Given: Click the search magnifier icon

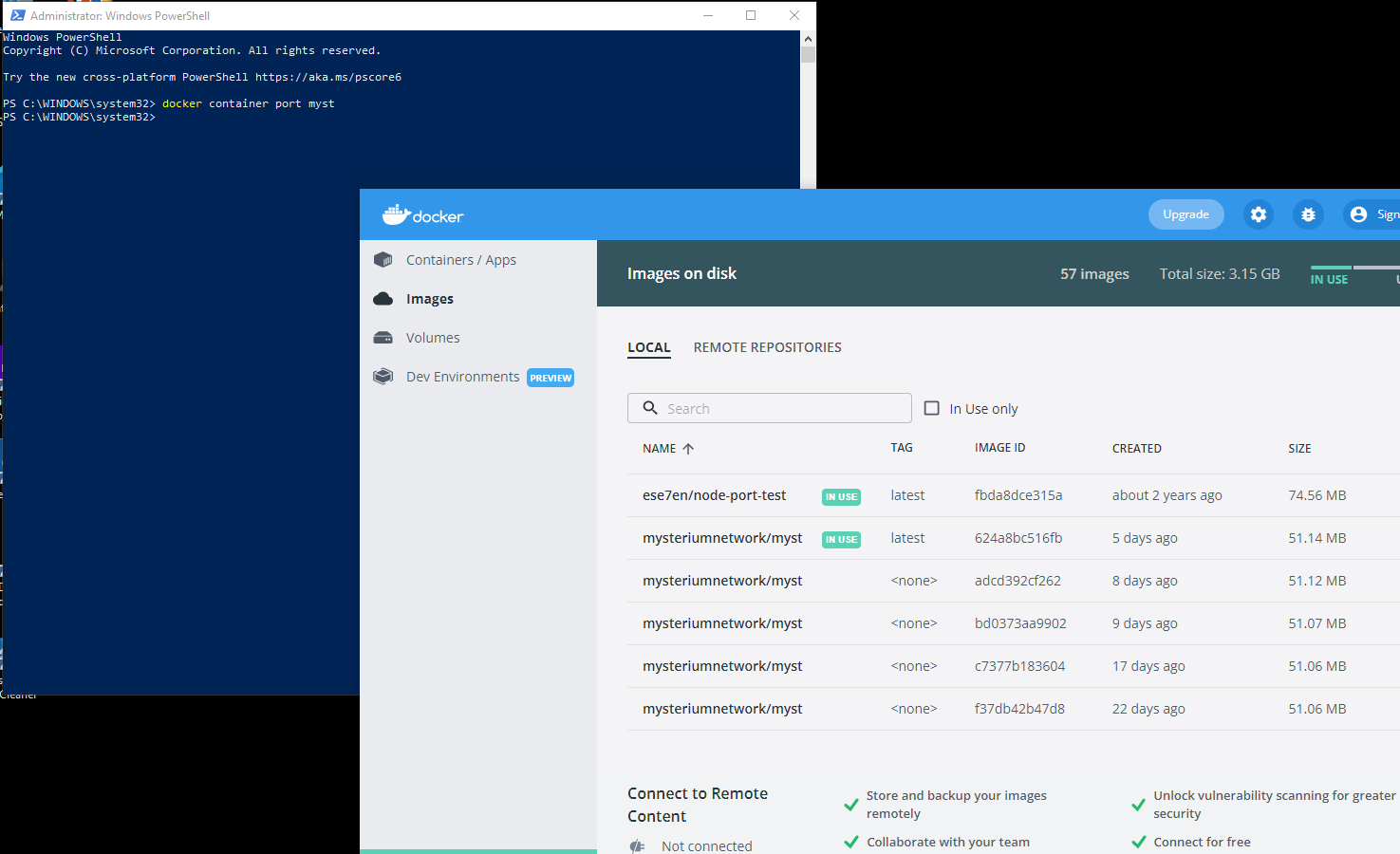Looking at the screenshot, I should 650,408.
